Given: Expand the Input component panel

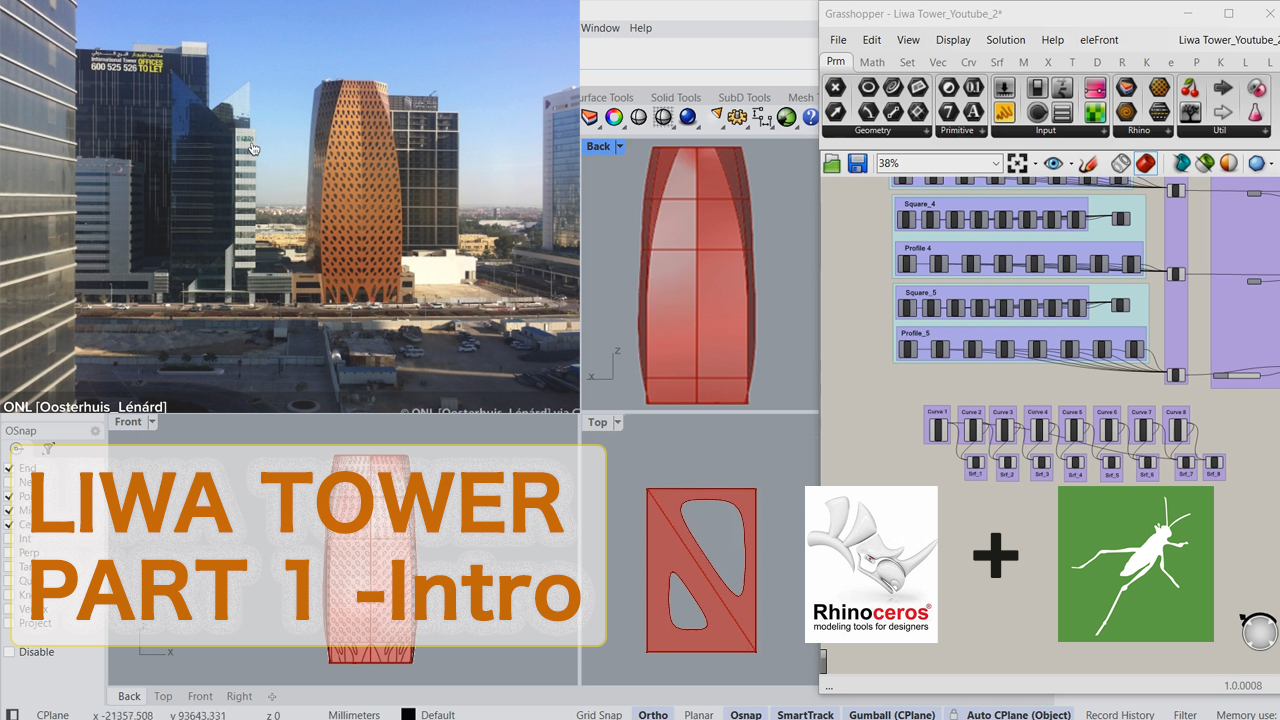Looking at the screenshot, I should coord(1105,131).
